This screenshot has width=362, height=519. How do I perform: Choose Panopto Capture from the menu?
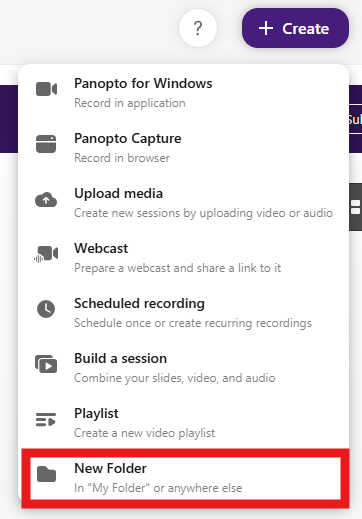pyautogui.click(x=184, y=147)
